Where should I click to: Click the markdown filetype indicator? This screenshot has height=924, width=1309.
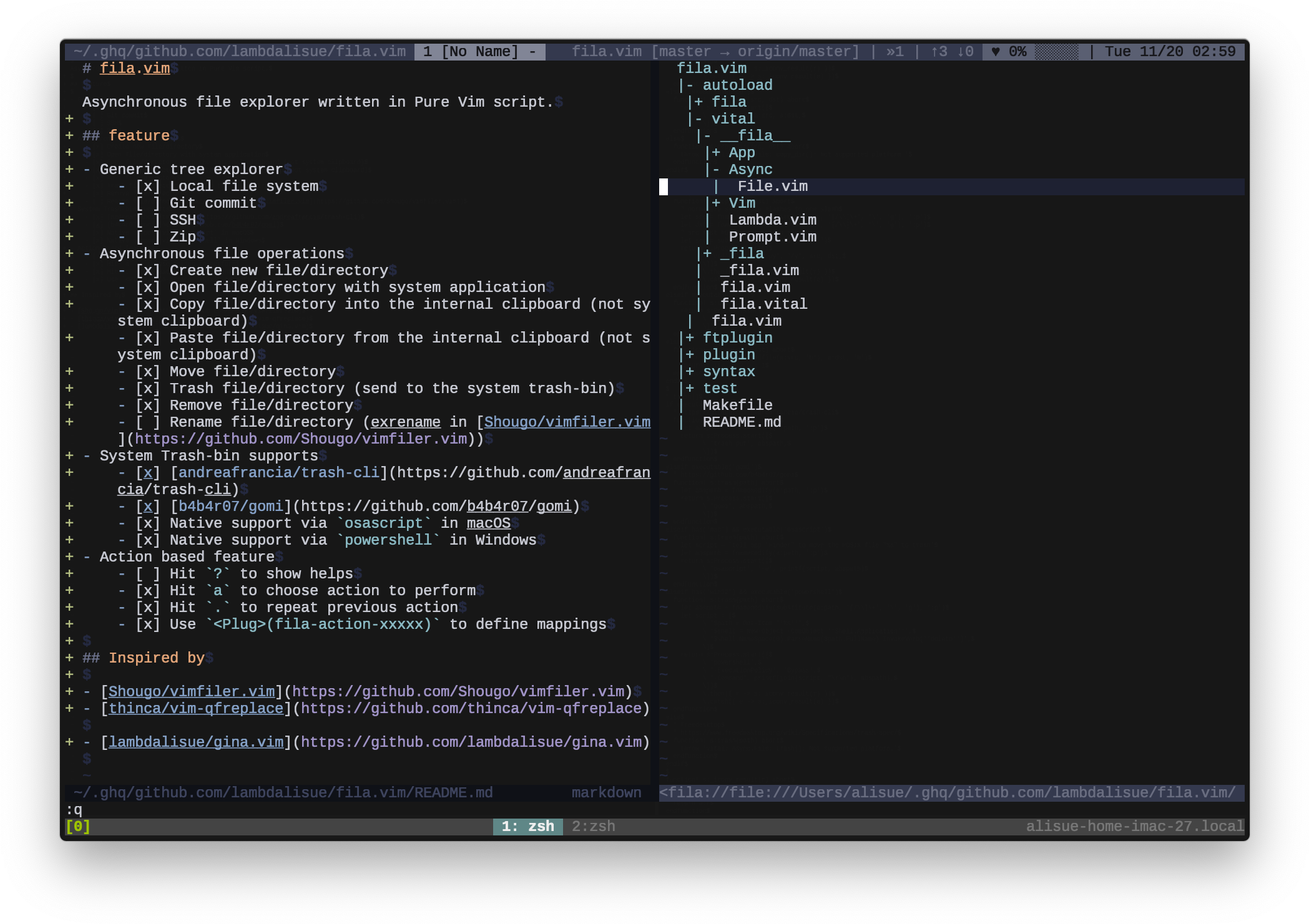click(606, 792)
